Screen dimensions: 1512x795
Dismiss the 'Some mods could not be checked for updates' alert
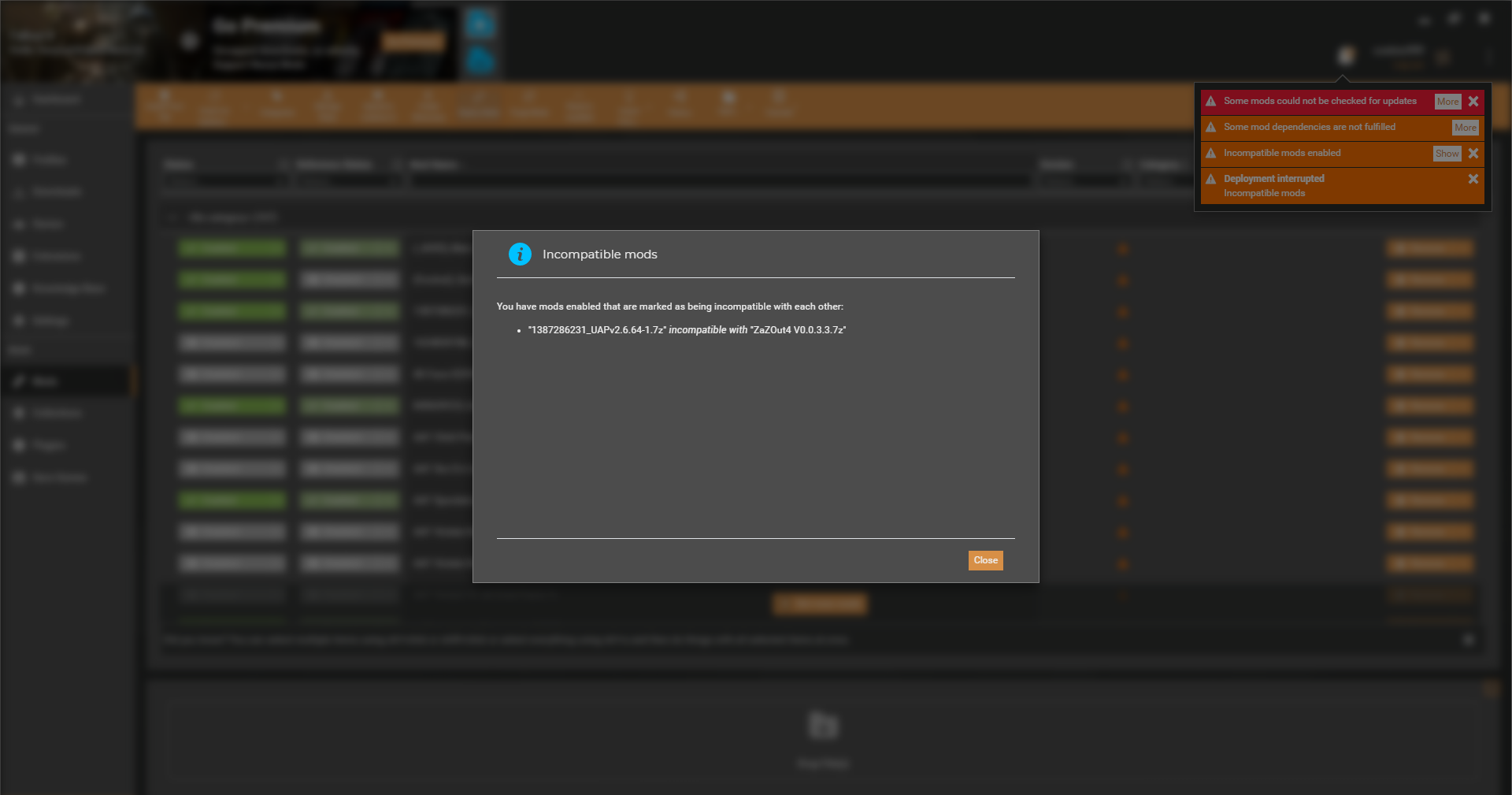pos(1473,101)
